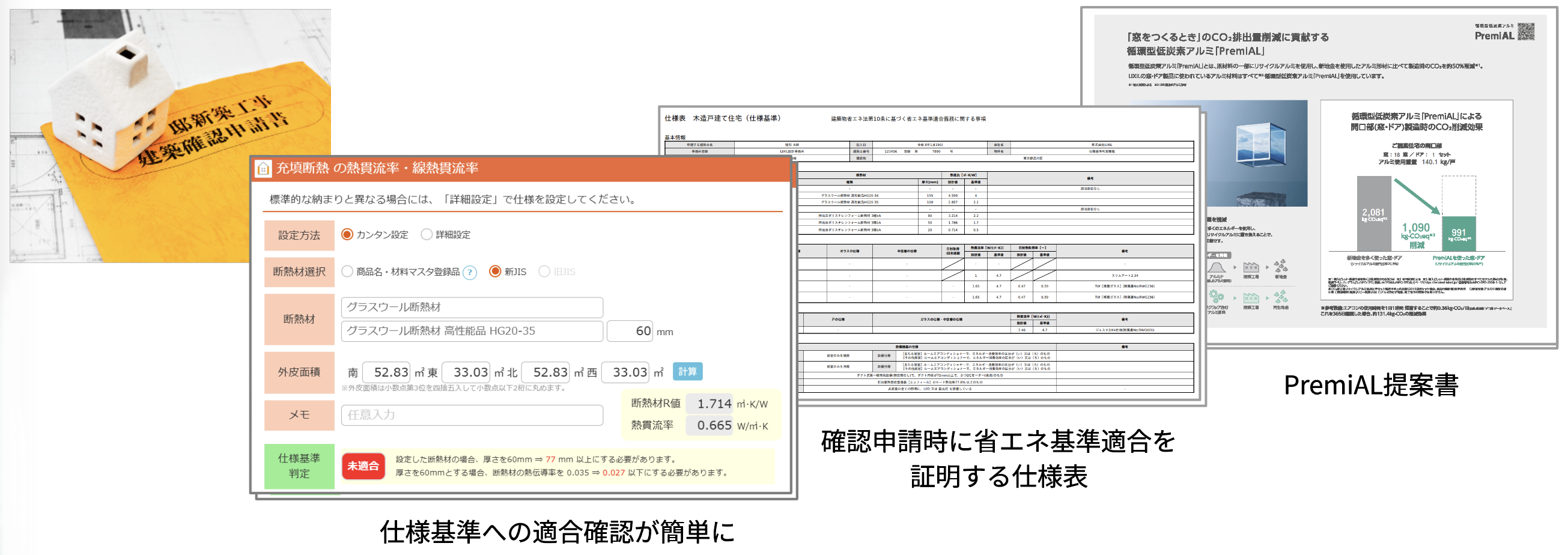Viewport: 1568px width, 555px height.
Task: Select the disabled 旧JIS radio option
Action: coord(544,271)
